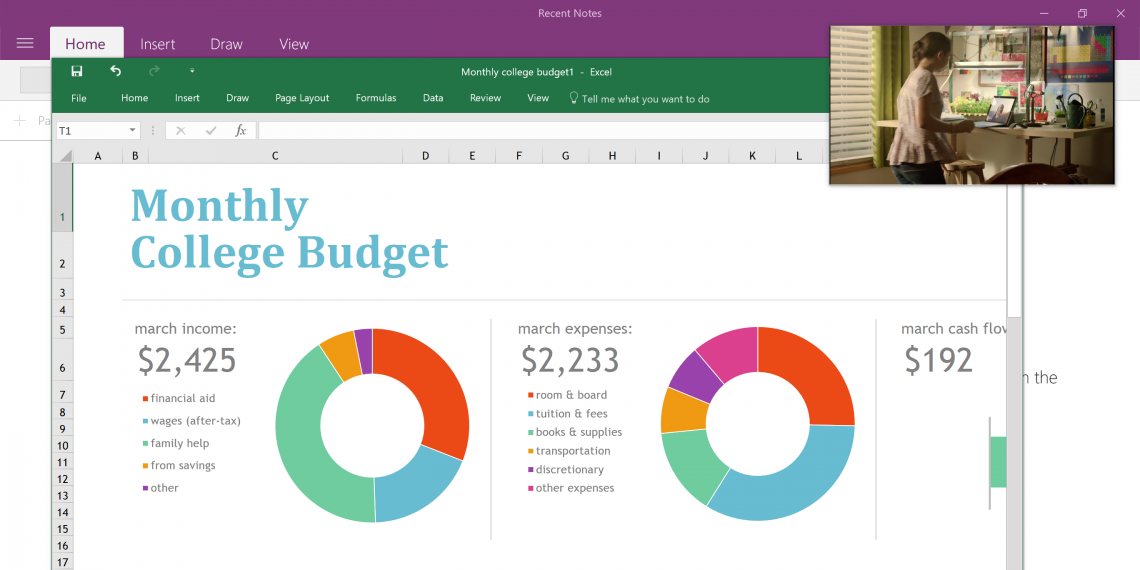This screenshot has width=1140, height=570.
Task: Select all cells using the corner triangle
Action: pos(65,156)
